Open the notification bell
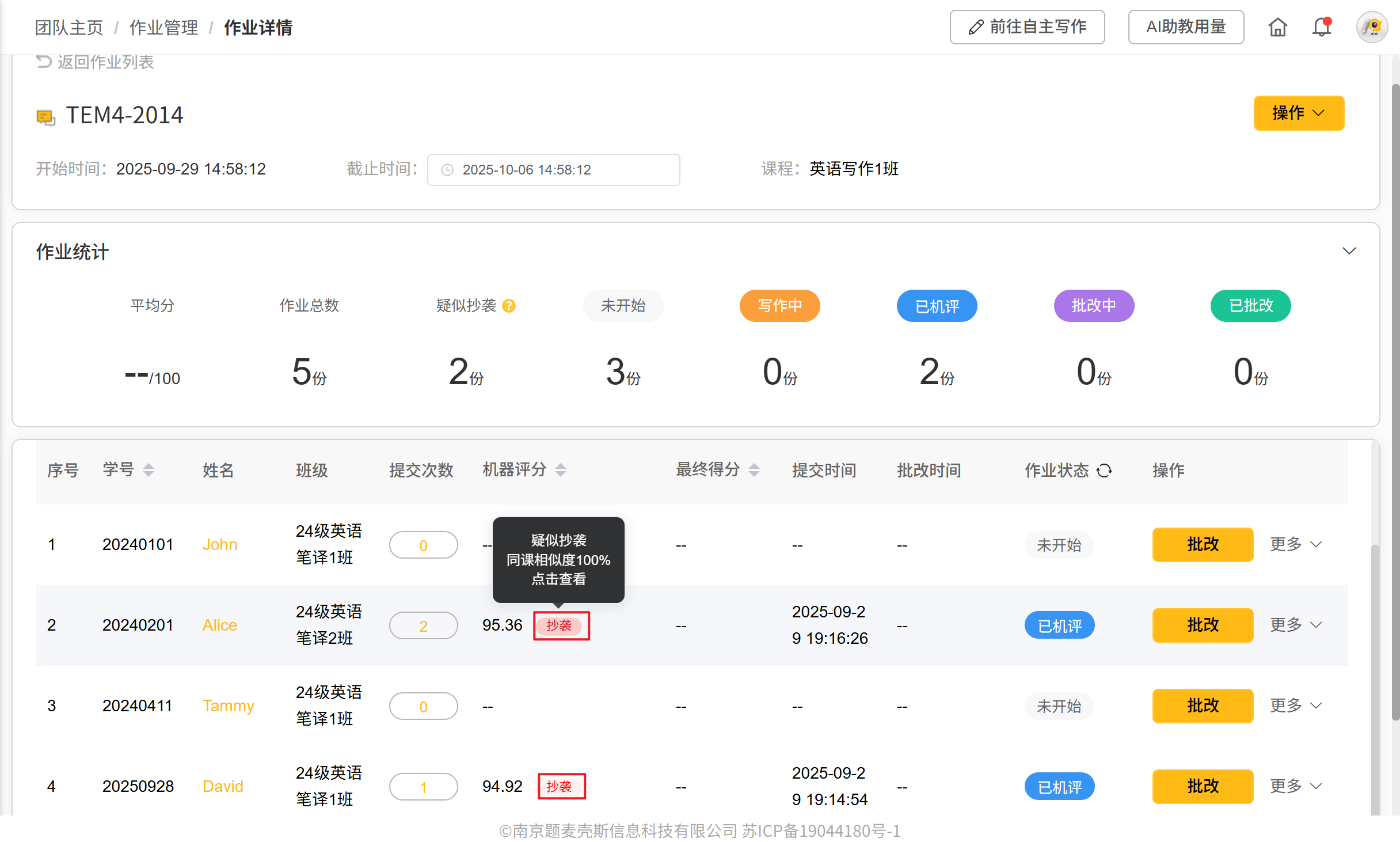 [1322, 27]
